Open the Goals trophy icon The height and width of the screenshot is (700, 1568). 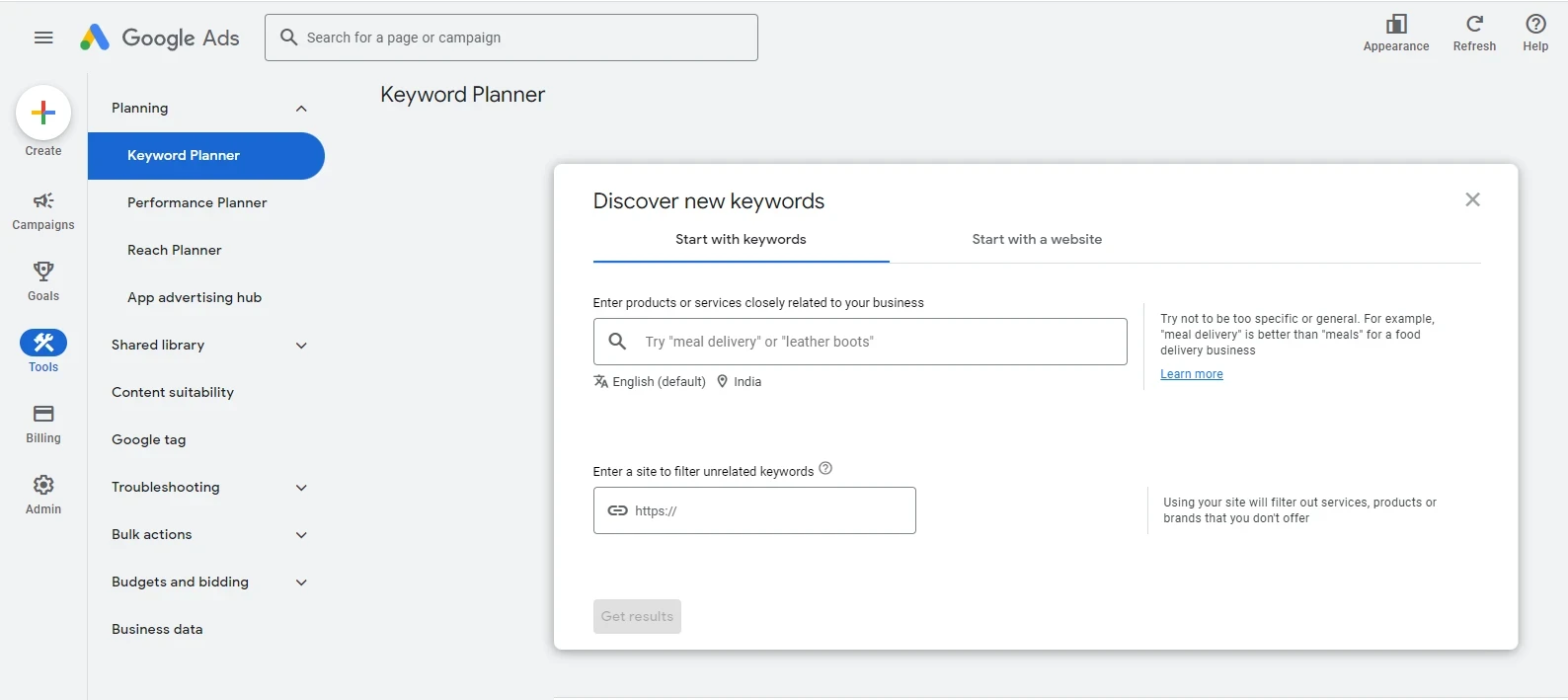[x=43, y=271]
